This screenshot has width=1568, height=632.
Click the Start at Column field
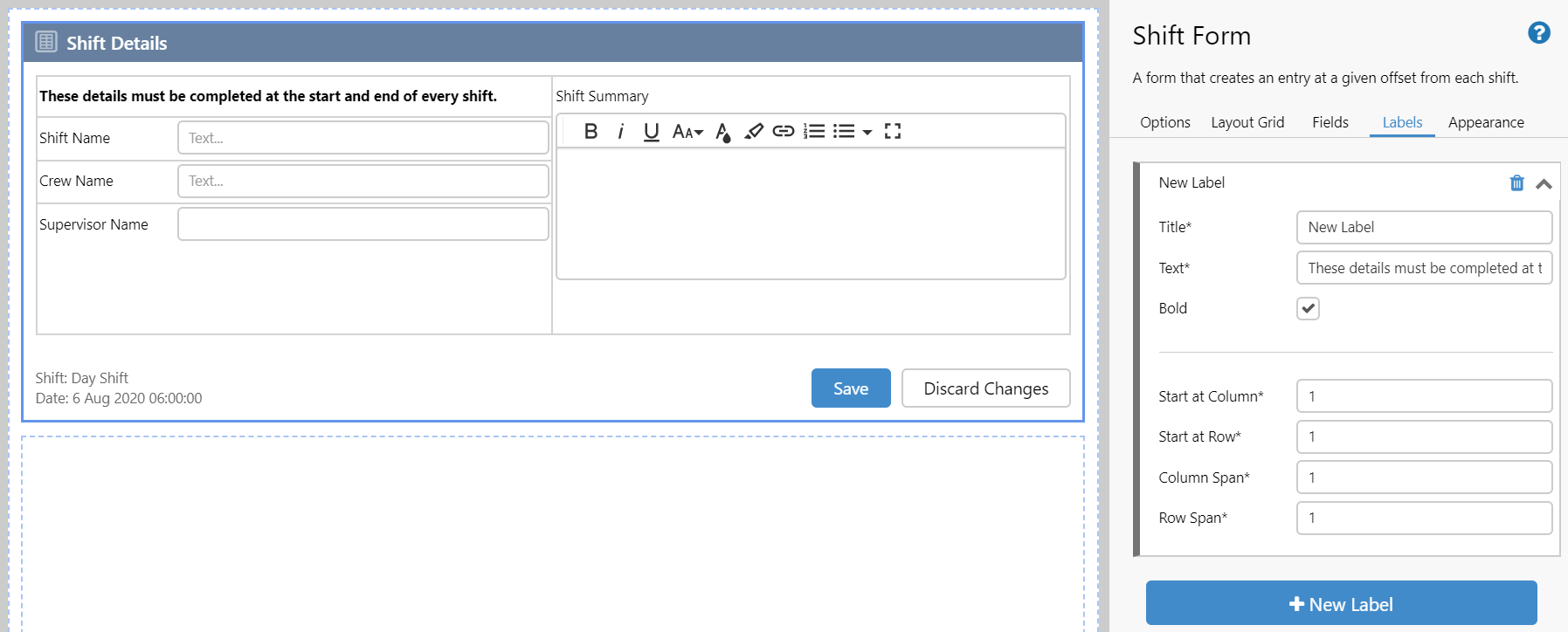coord(1424,396)
